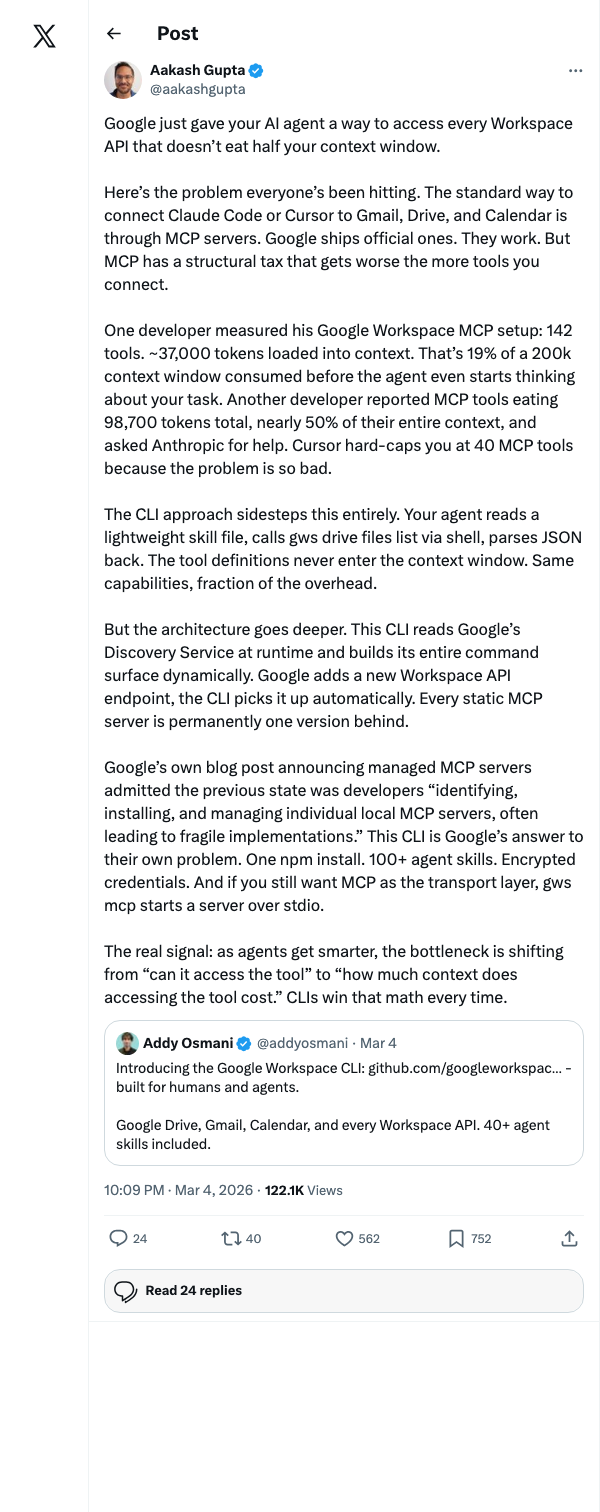Viewport: 600px width, 1512px height.
Task: View Aakash Gupta's profile picture
Action: coord(122,78)
